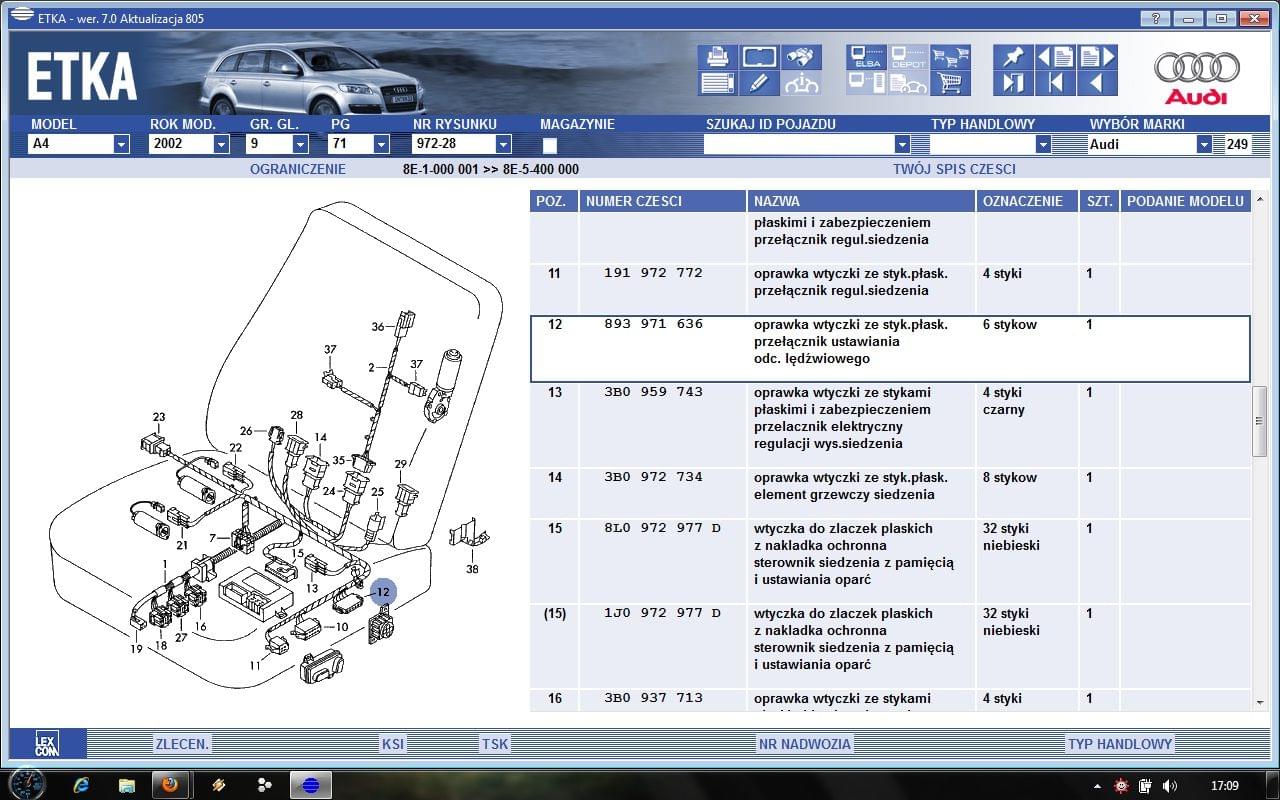
Task: Click the TYP HANDLOWY bottom button
Action: coord(1120,744)
